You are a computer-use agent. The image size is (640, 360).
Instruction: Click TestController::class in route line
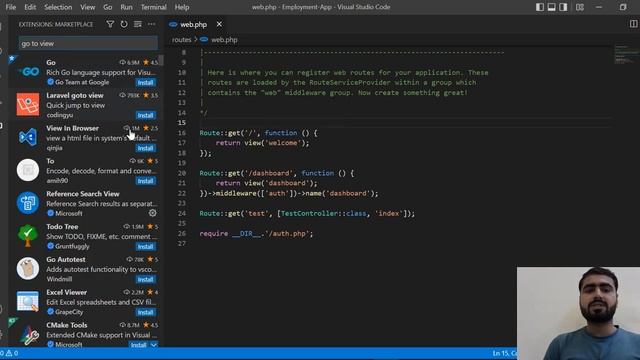[x=323, y=213]
